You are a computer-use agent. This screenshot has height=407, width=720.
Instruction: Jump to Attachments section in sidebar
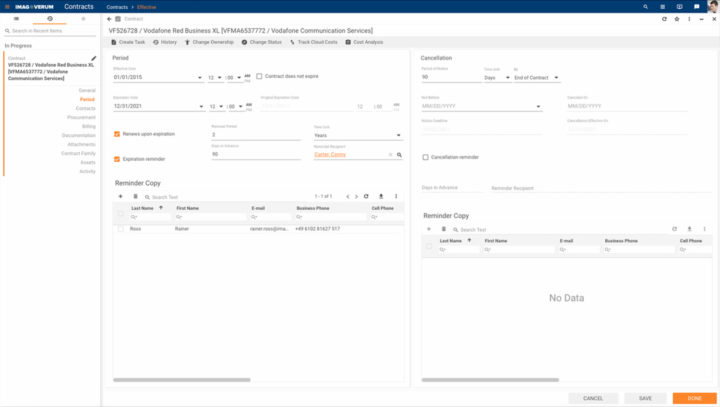81,144
